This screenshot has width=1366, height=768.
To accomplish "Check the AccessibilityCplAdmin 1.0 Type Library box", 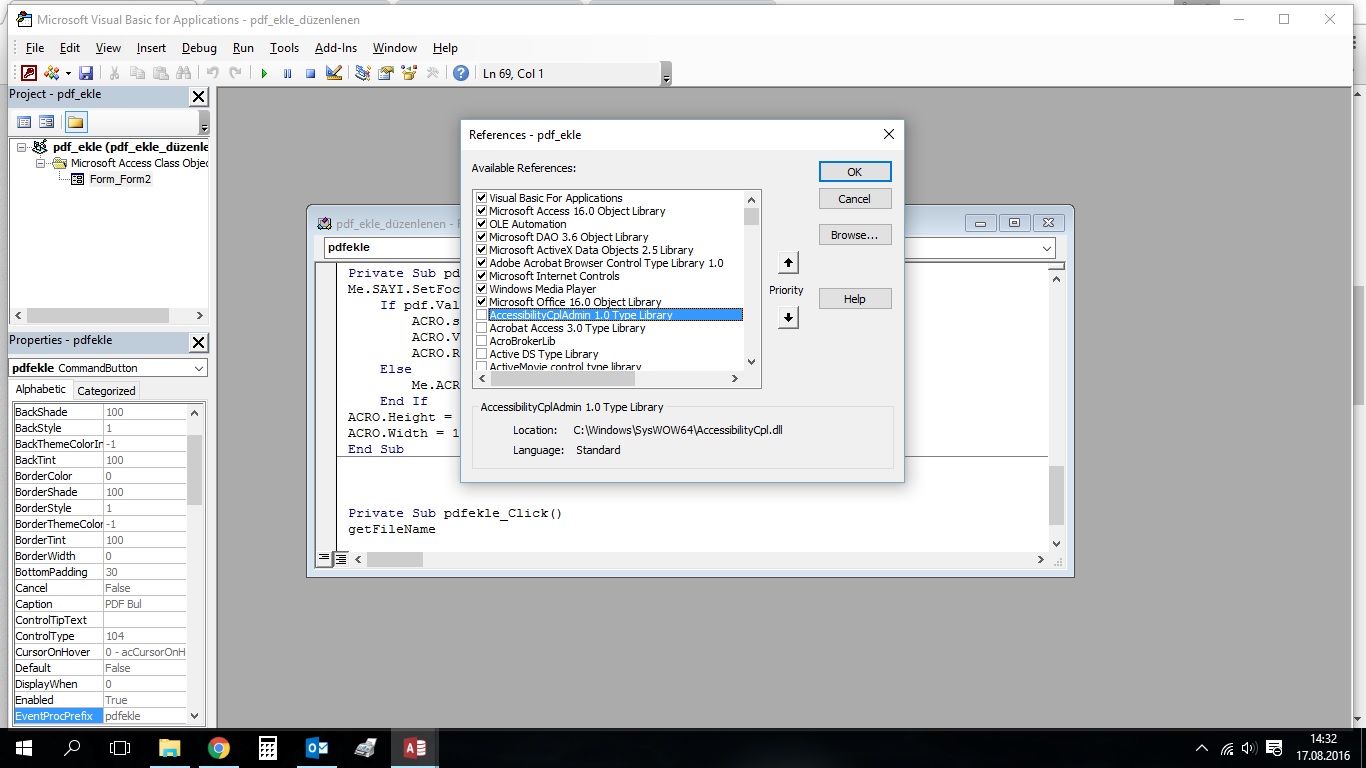I will coord(482,315).
